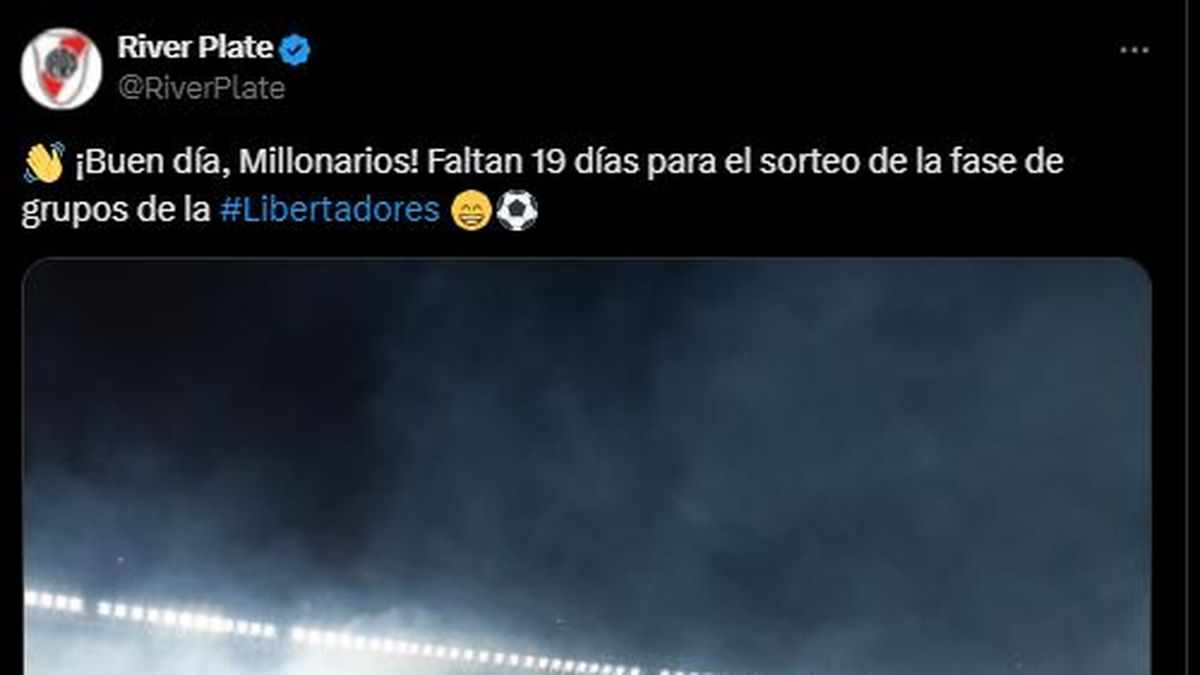The image size is (1200, 675).
Task: Click the grinning face emoji
Action: pos(470,211)
